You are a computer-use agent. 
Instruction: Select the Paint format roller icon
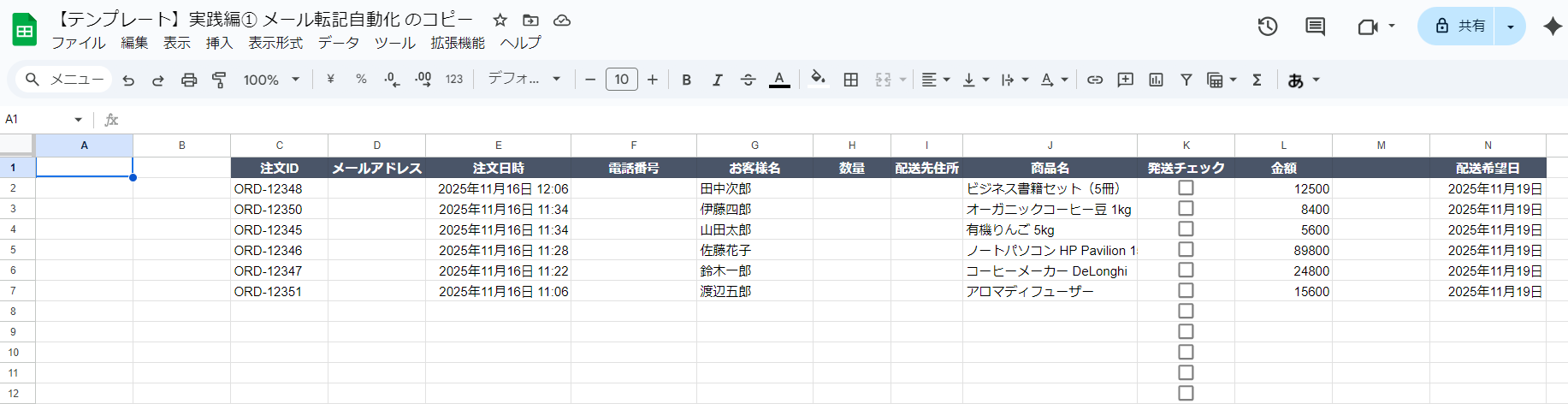click(219, 80)
